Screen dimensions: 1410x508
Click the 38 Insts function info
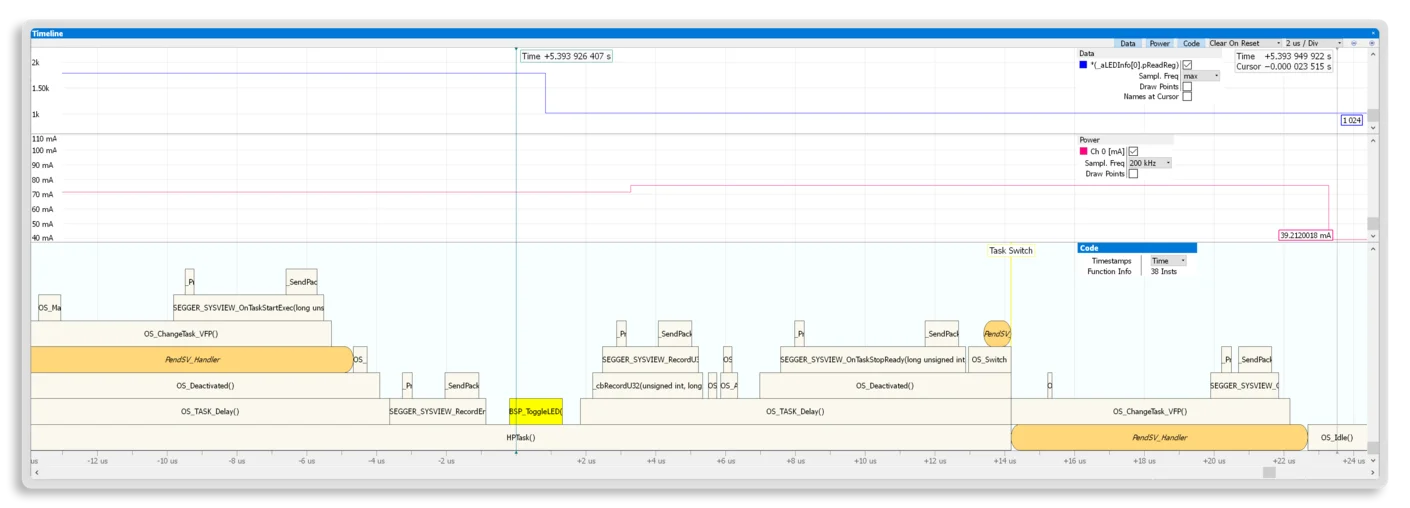click(x=1163, y=272)
